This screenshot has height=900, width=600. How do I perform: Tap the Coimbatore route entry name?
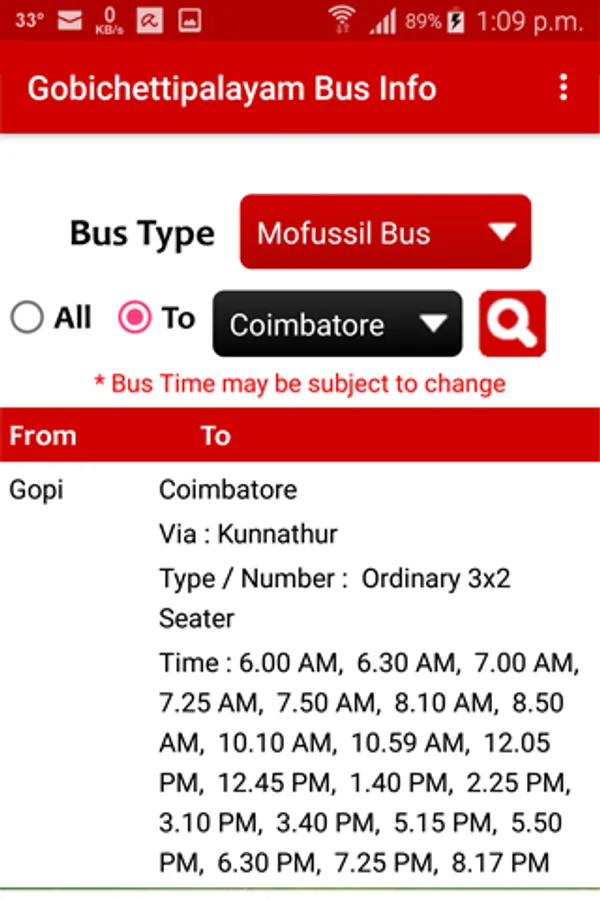[x=228, y=490]
